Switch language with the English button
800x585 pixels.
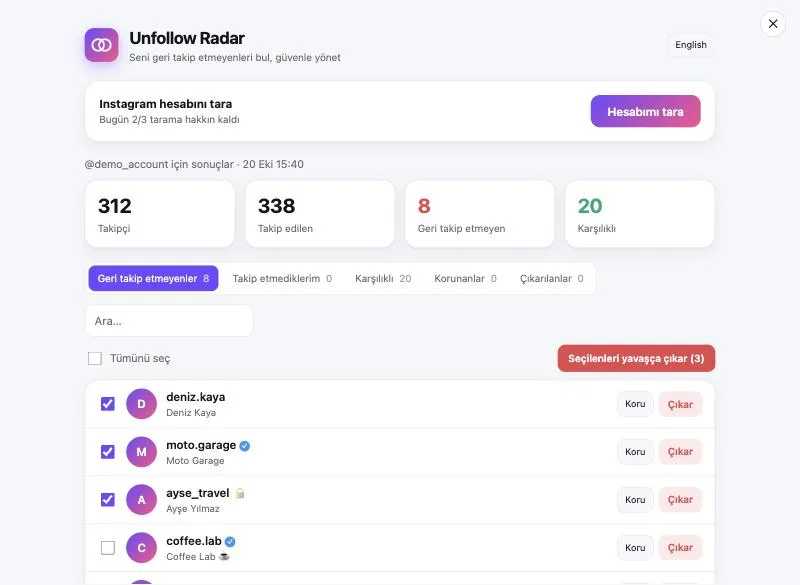coord(691,45)
